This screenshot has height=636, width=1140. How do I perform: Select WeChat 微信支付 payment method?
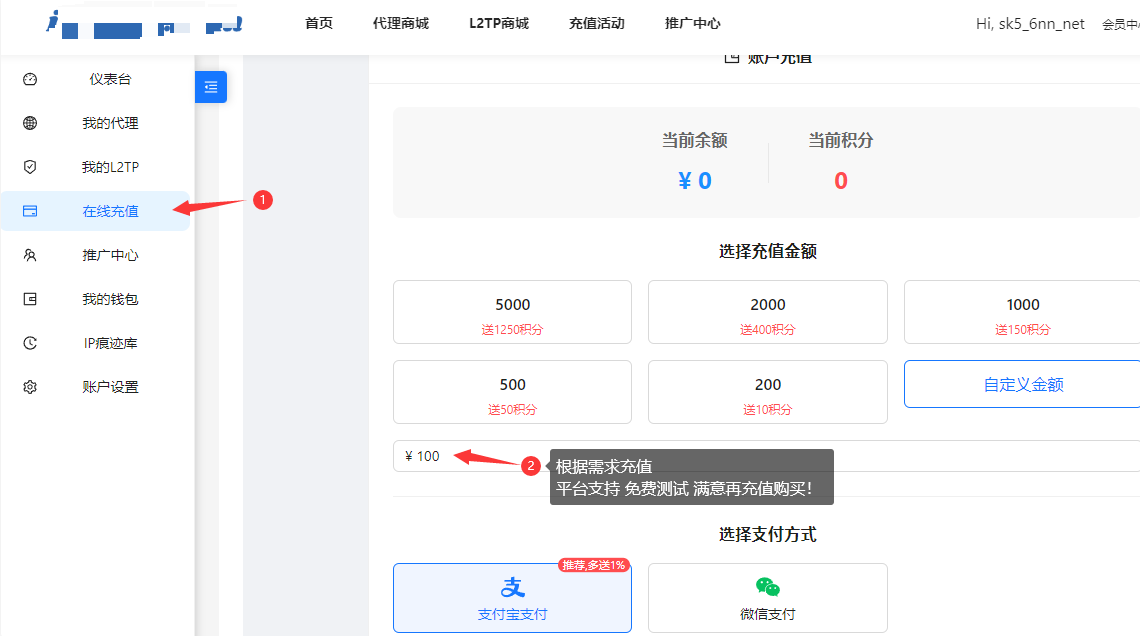click(767, 597)
